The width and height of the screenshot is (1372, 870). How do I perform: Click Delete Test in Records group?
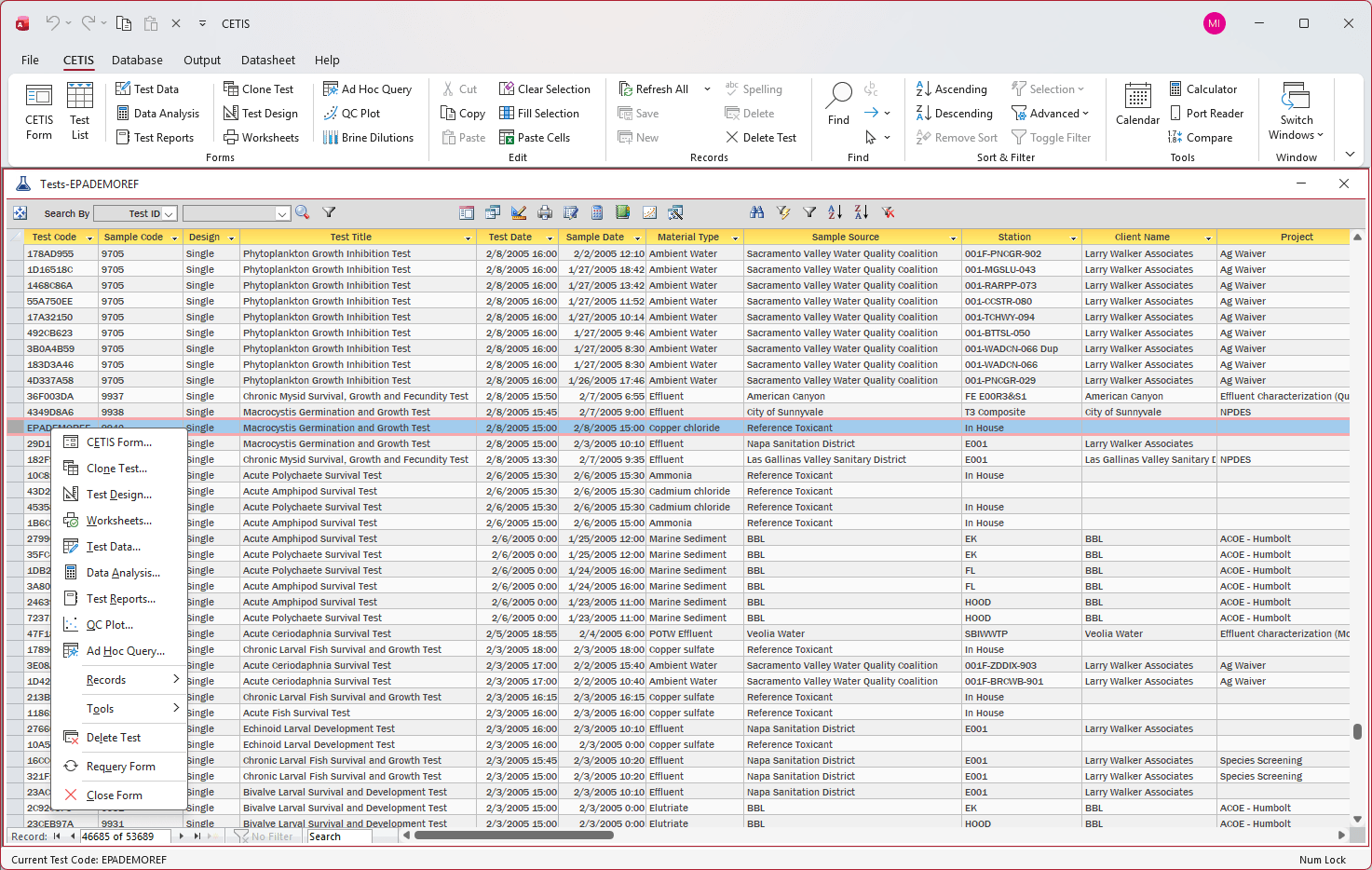pyautogui.click(x=761, y=138)
